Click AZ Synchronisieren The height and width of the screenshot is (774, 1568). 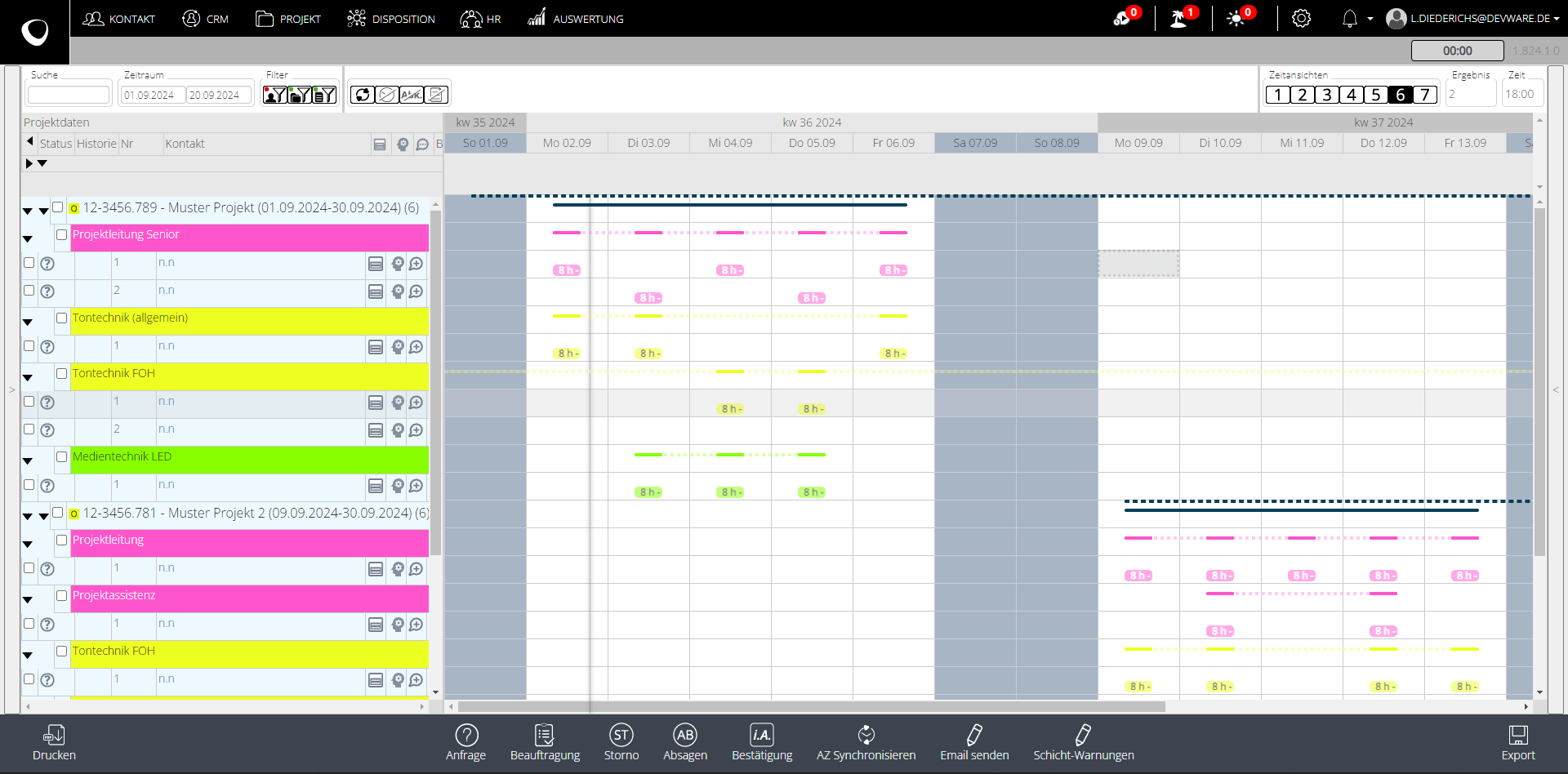[x=866, y=743]
